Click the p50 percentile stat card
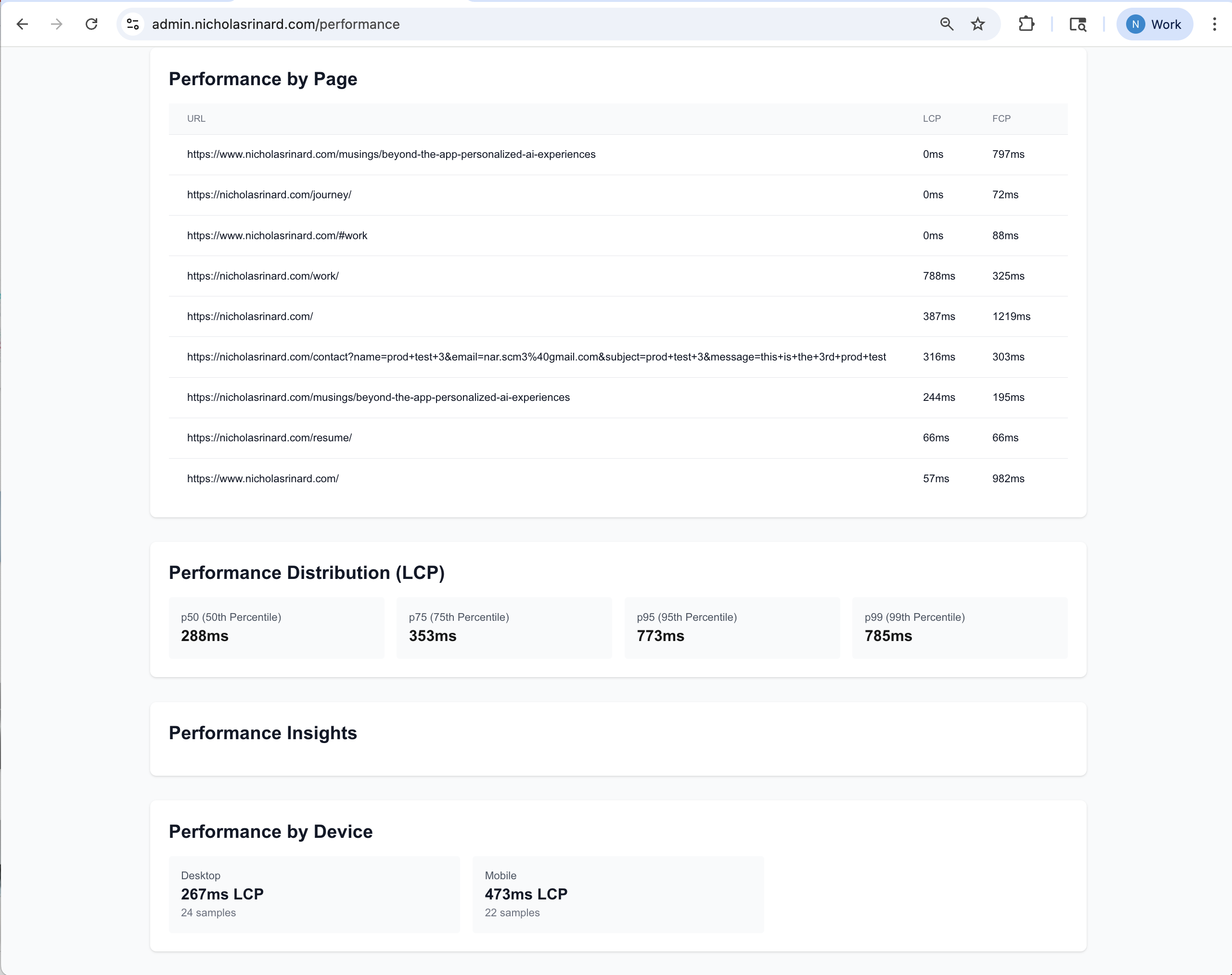 (276, 628)
